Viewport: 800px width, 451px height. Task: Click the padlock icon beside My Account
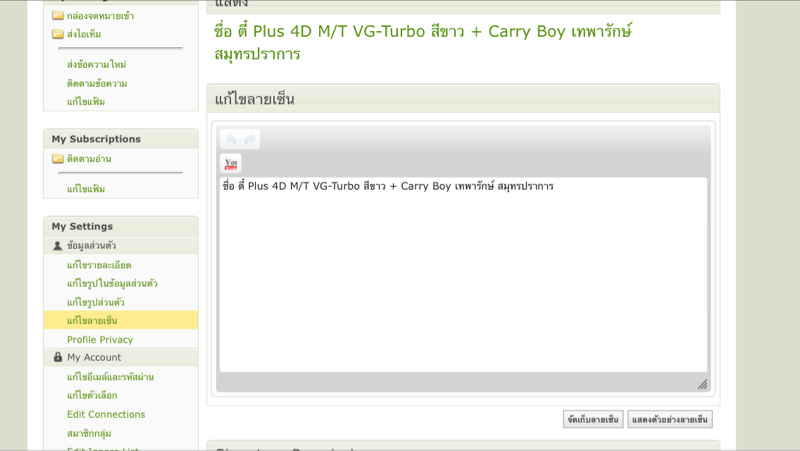(x=58, y=358)
